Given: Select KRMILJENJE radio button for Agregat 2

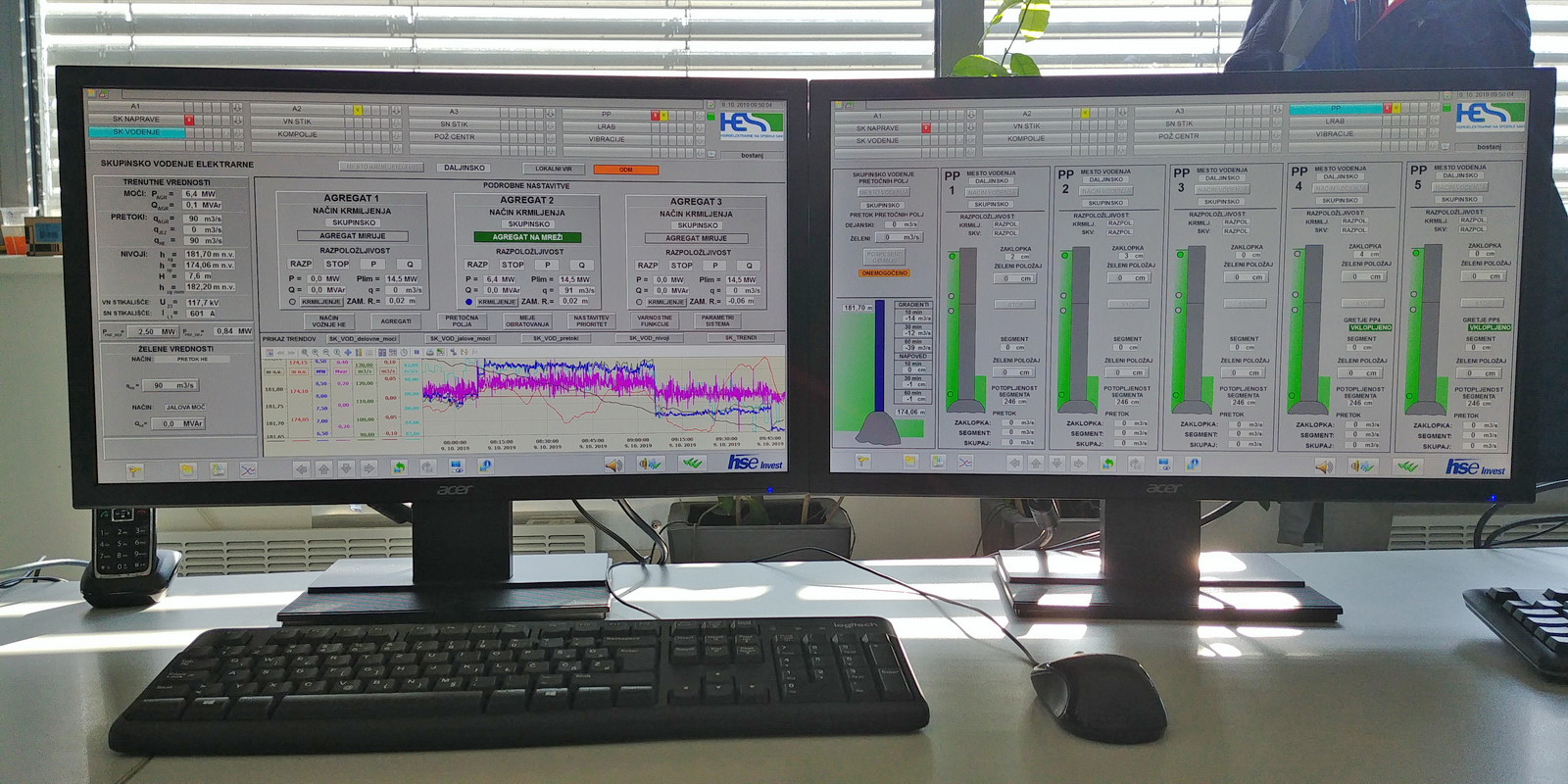Looking at the screenshot, I should [468, 302].
